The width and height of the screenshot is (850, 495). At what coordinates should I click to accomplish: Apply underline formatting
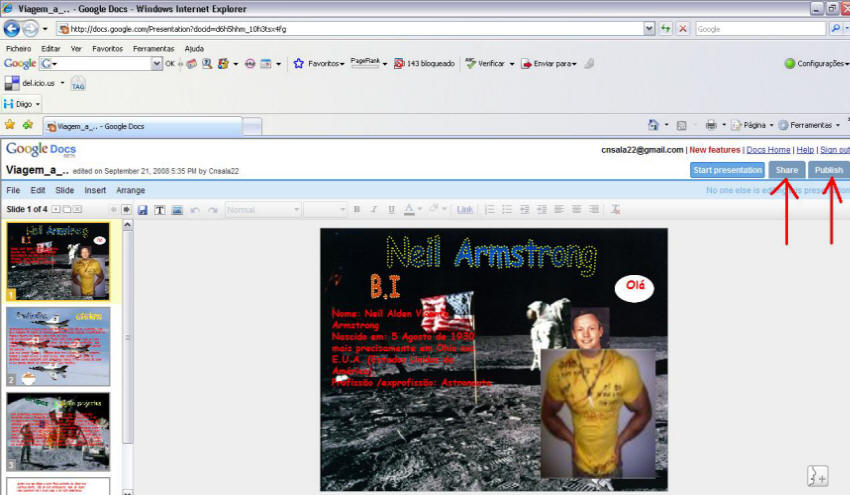click(x=391, y=209)
